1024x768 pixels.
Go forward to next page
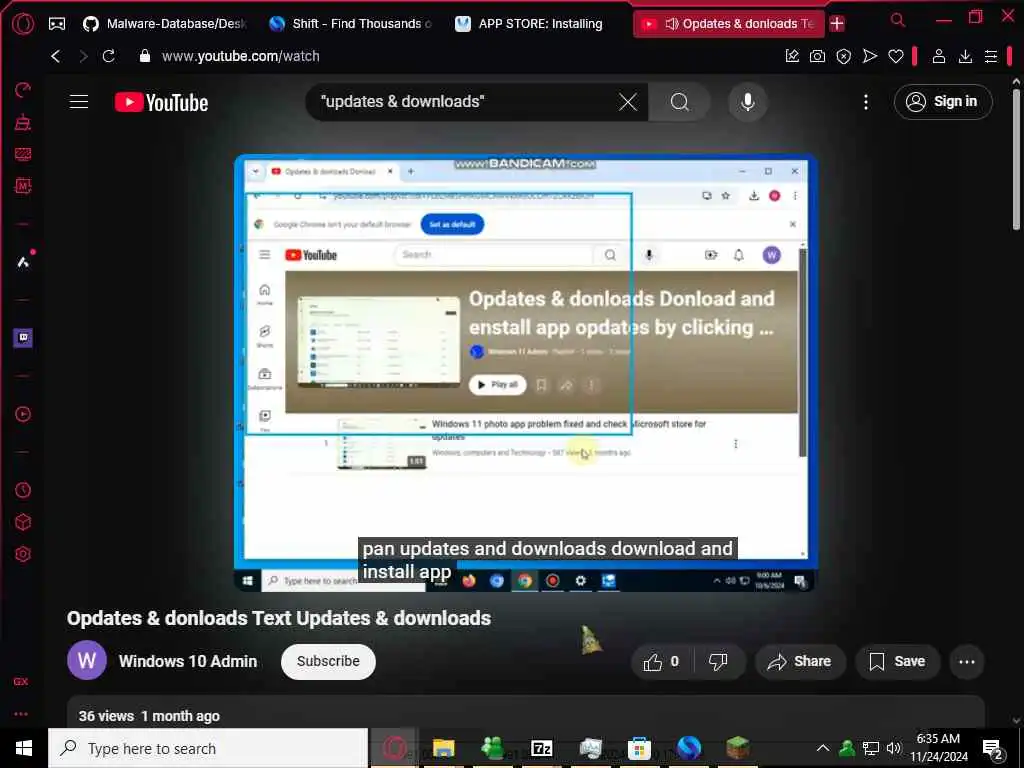[83, 56]
